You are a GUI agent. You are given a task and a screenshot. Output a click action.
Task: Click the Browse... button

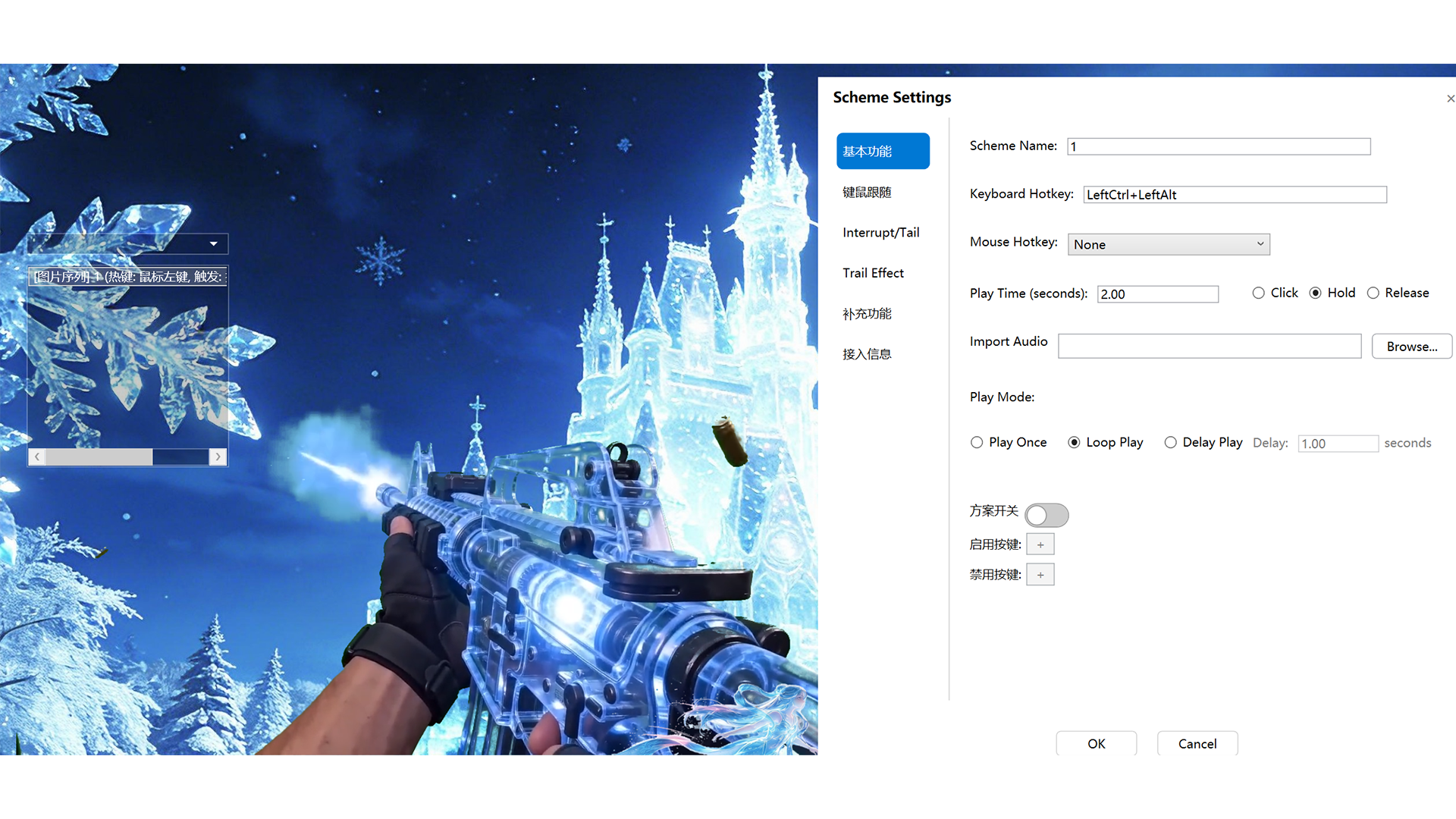1412,346
